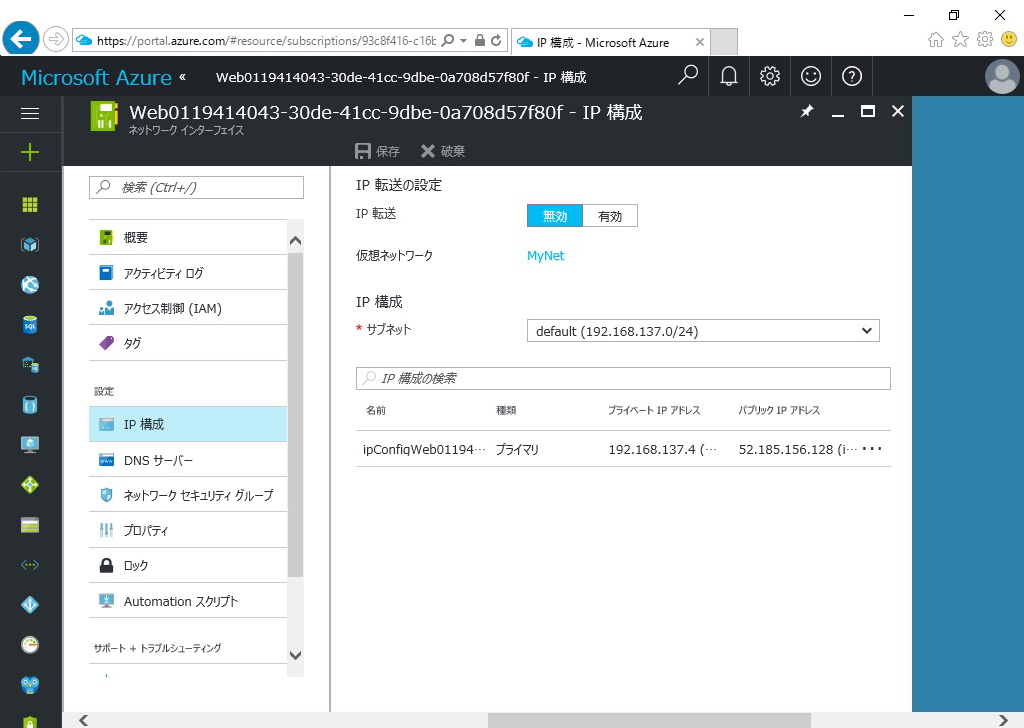1024x728 pixels.
Task: Click the menu scroll-down chevron
Action: click(295, 655)
